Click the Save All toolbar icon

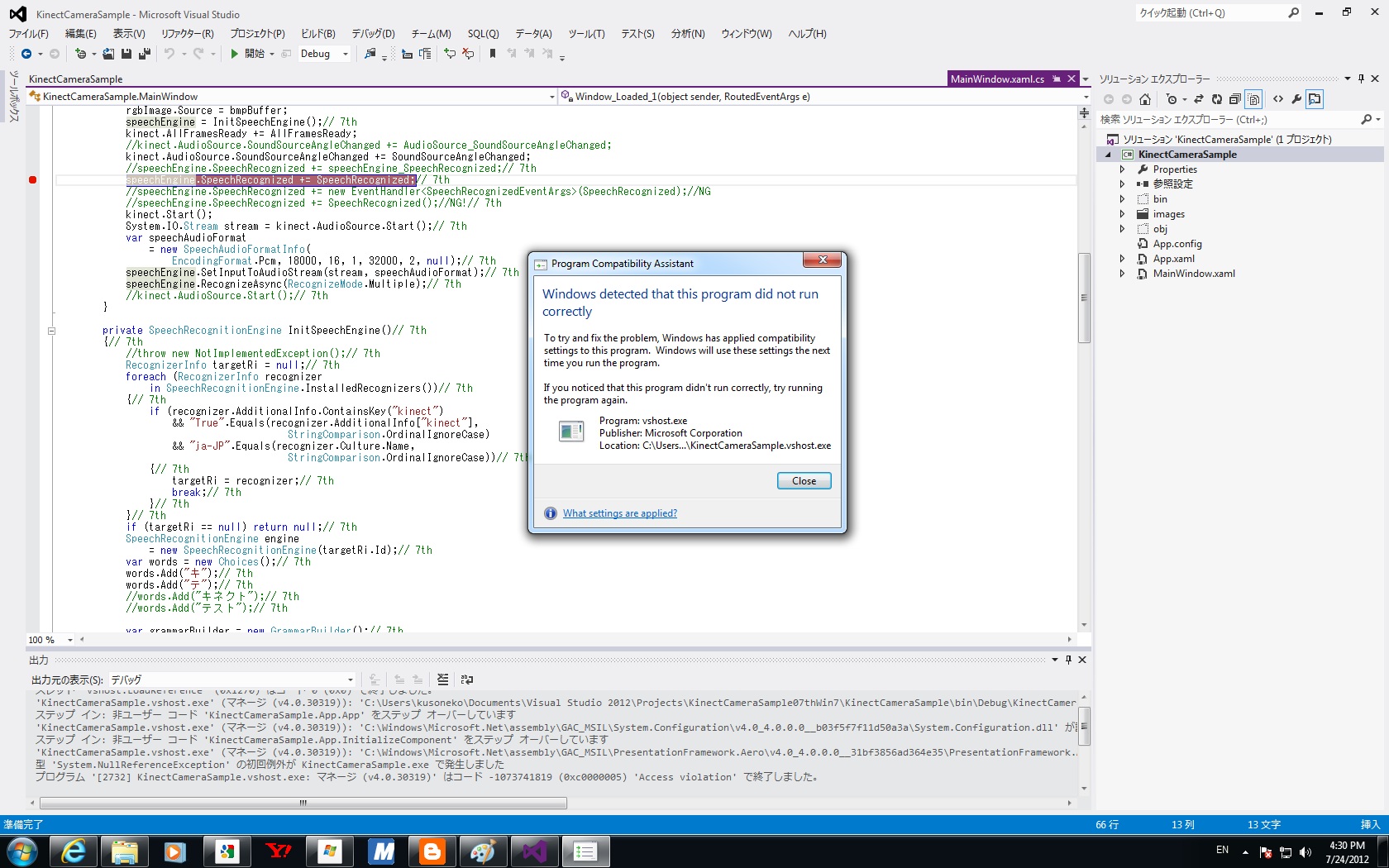pyautogui.click(x=144, y=54)
